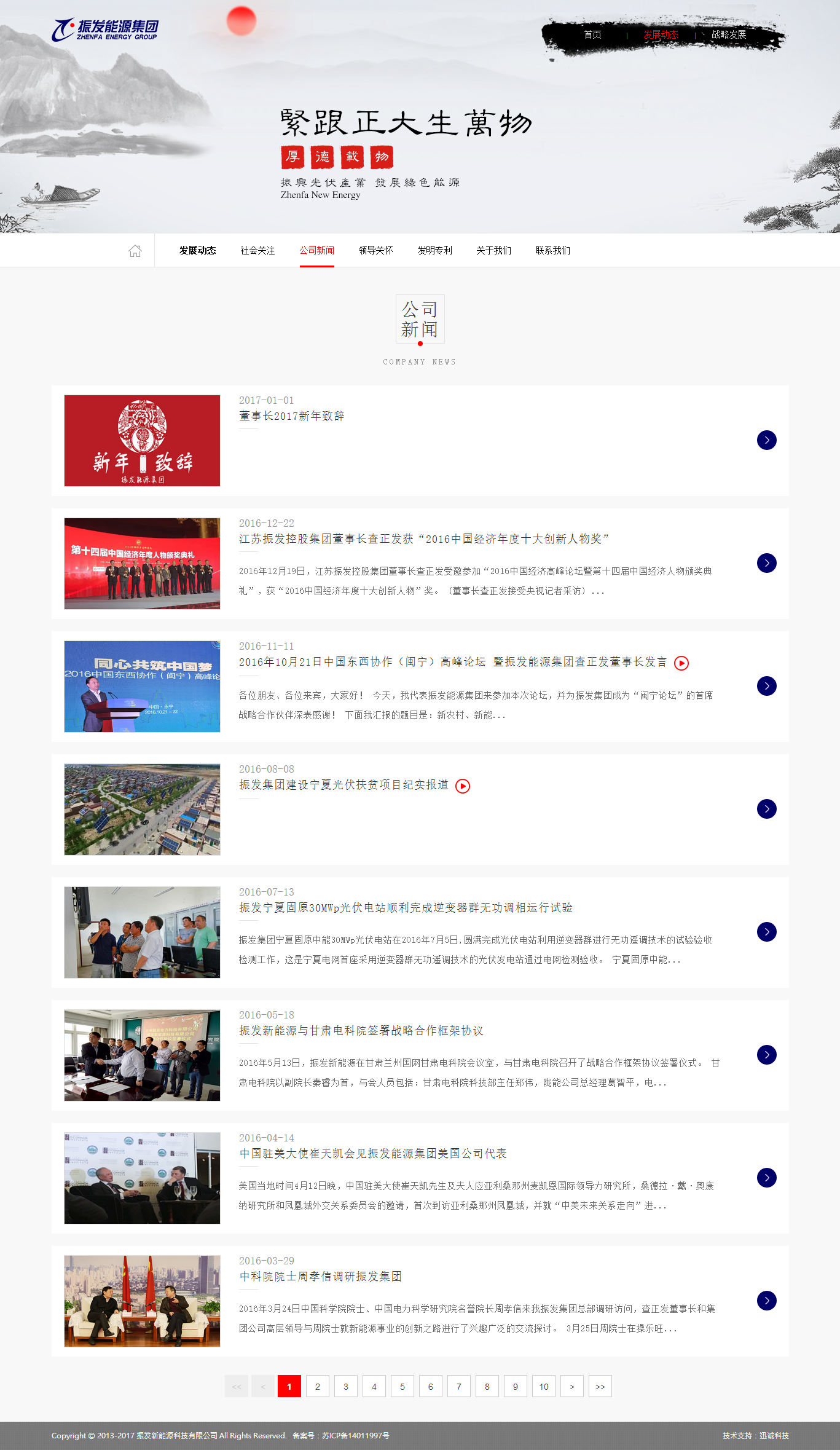Jump to last page double arrow
This screenshot has width=840, height=1450.
(x=600, y=1386)
